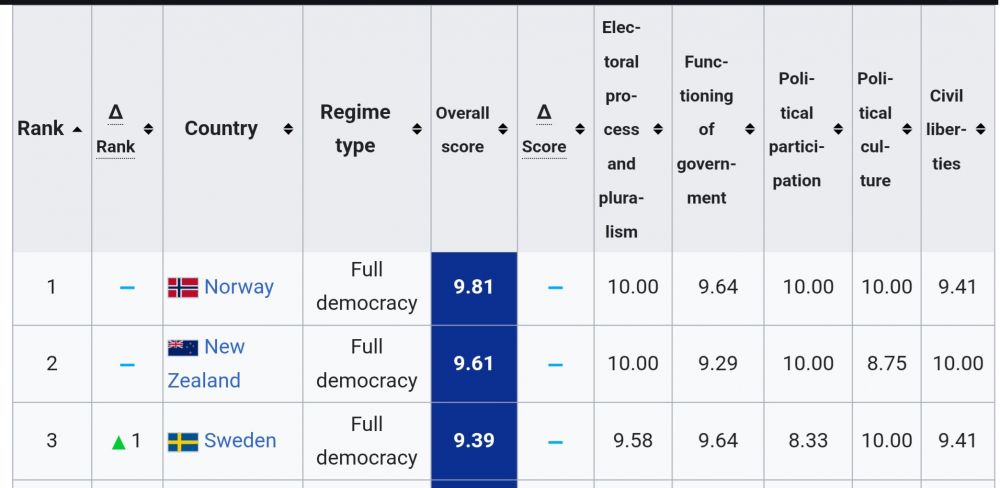Click the green up-triangle rank change icon
Viewport: 1000px width, 488px height.
point(119,442)
